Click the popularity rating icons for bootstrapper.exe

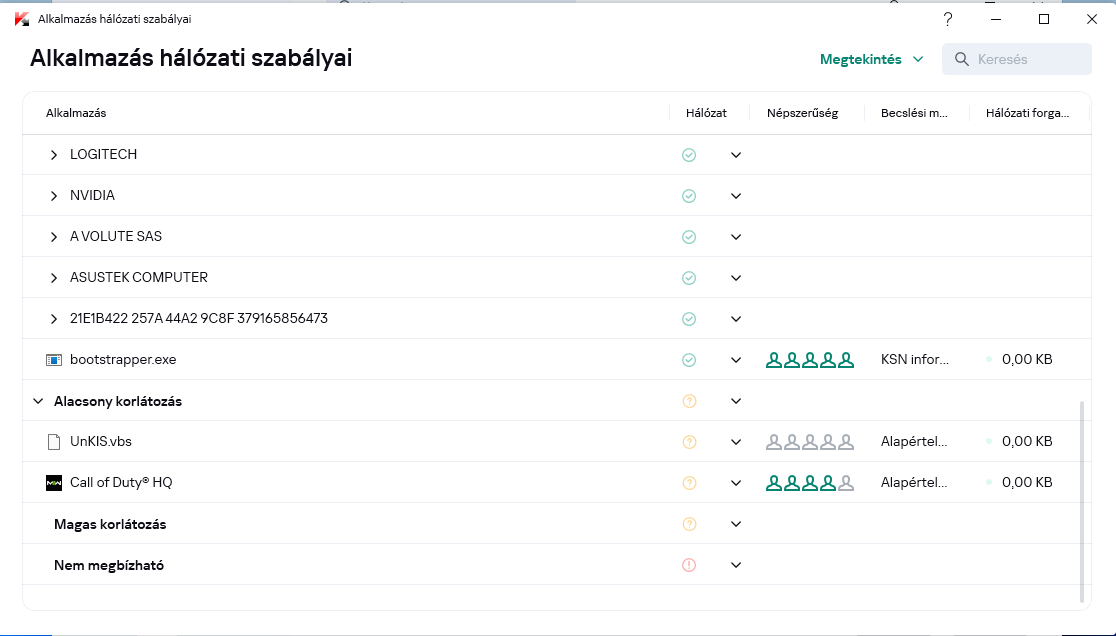click(810, 360)
